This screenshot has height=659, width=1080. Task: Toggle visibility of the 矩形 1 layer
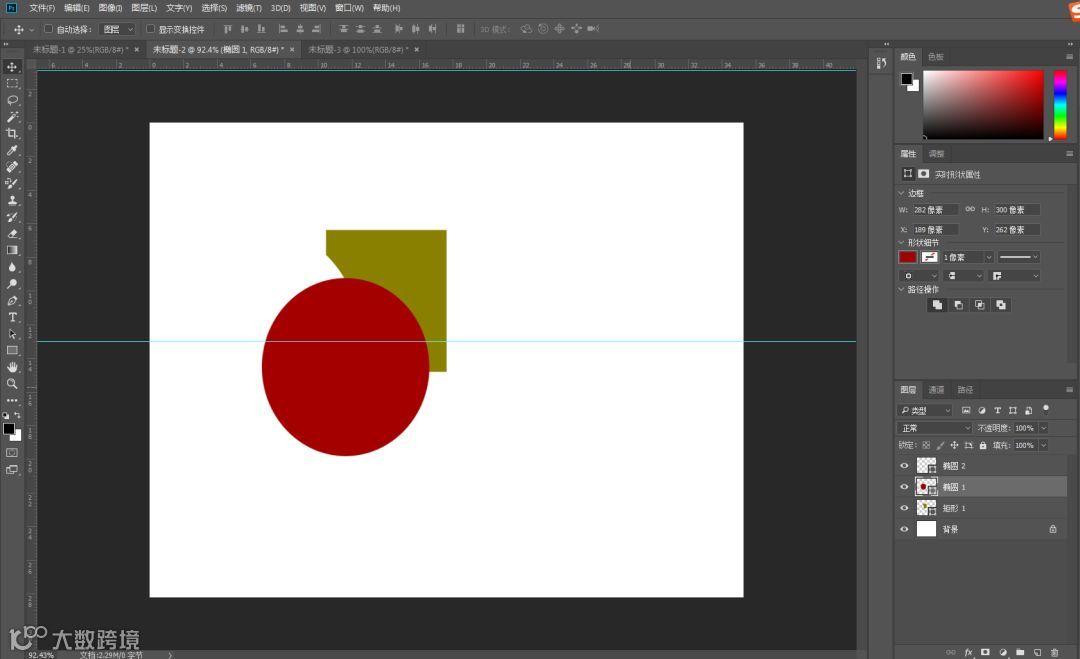coord(904,508)
